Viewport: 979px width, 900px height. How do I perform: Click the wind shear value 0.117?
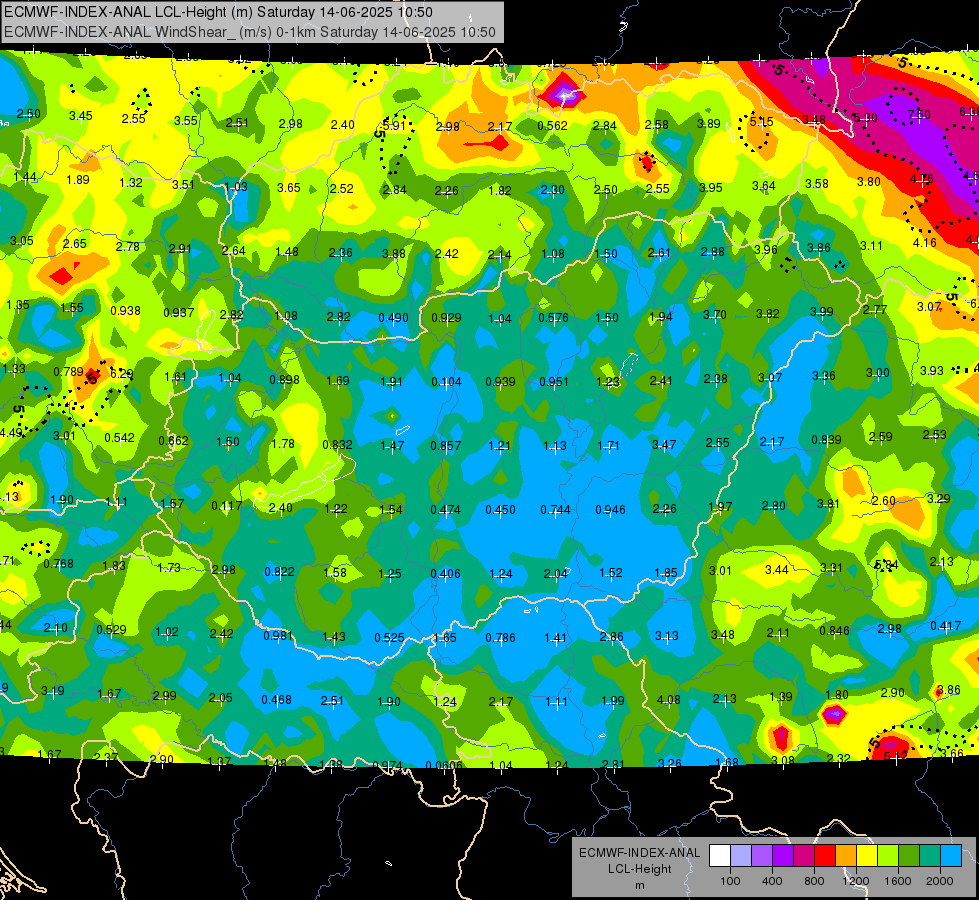pyautogui.click(x=227, y=505)
